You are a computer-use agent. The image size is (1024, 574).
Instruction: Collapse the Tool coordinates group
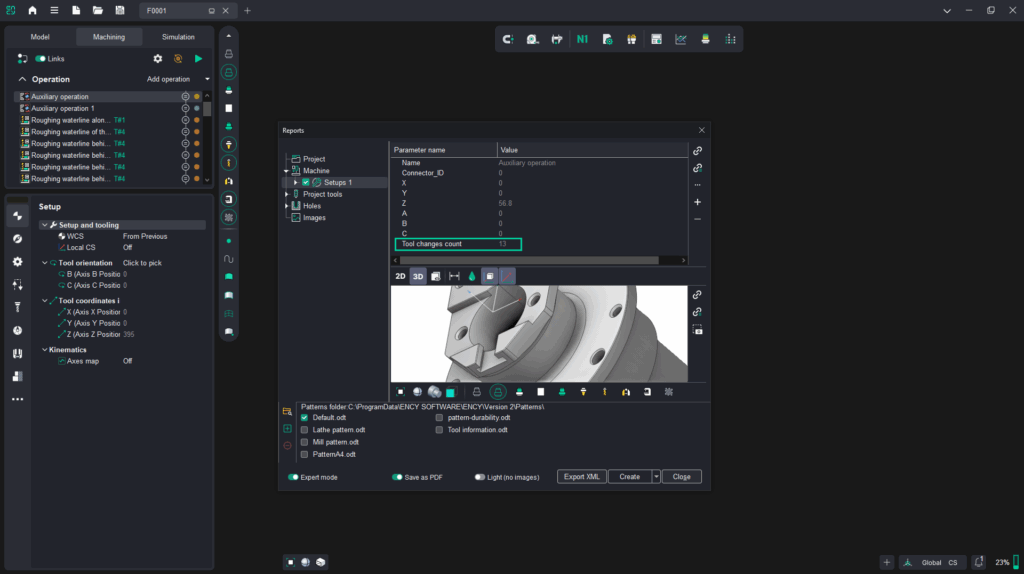(44, 301)
